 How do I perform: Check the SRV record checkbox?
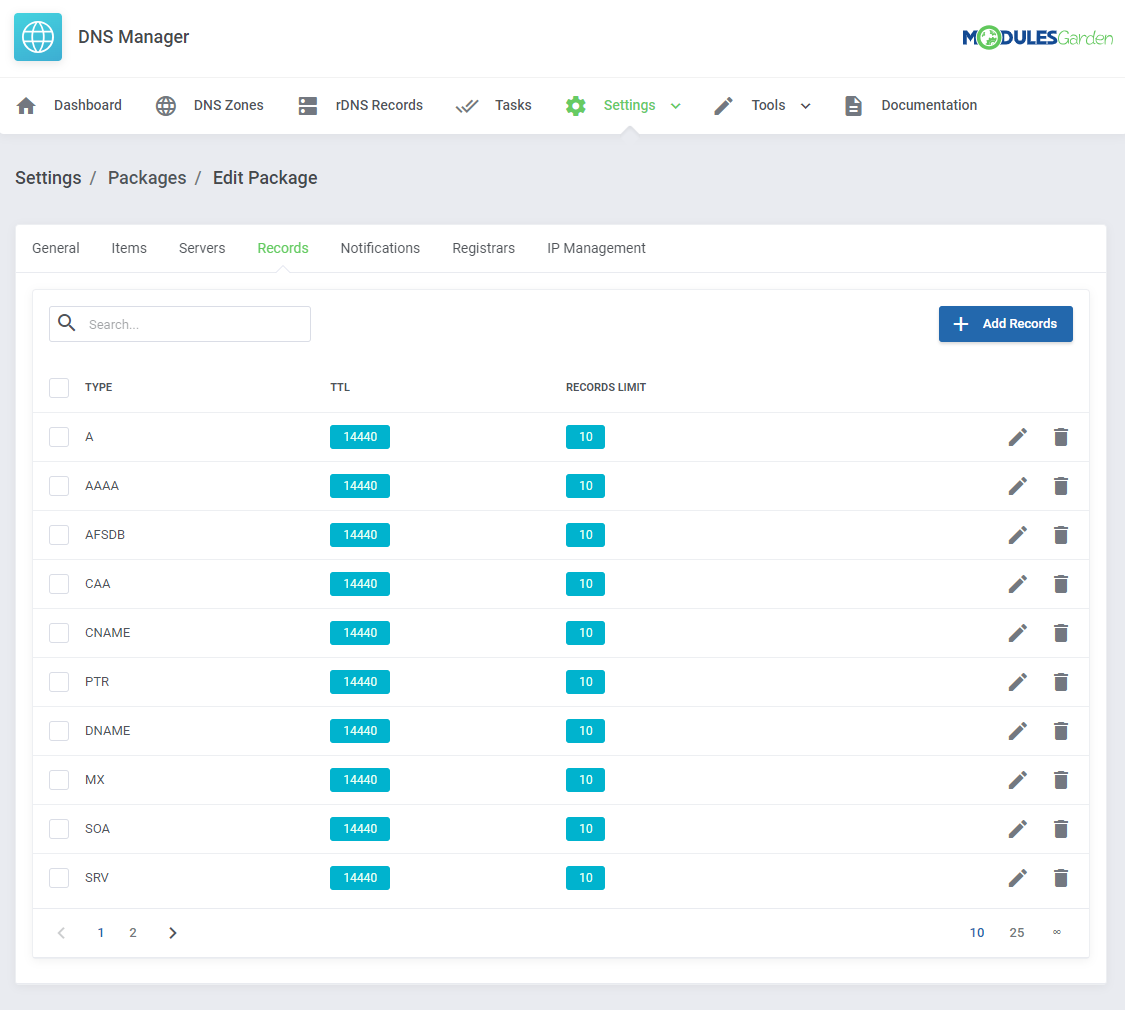[59, 877]
